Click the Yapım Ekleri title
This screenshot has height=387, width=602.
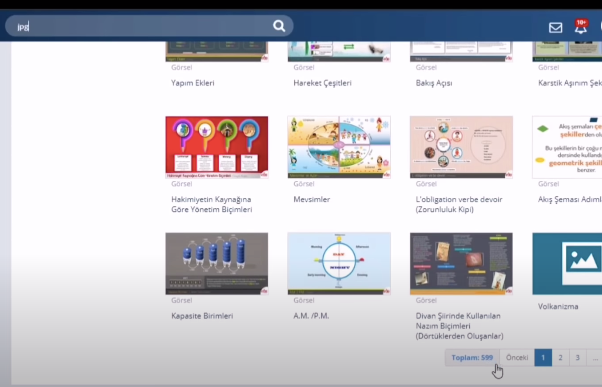pyautogui.click(x=193, y=83)
